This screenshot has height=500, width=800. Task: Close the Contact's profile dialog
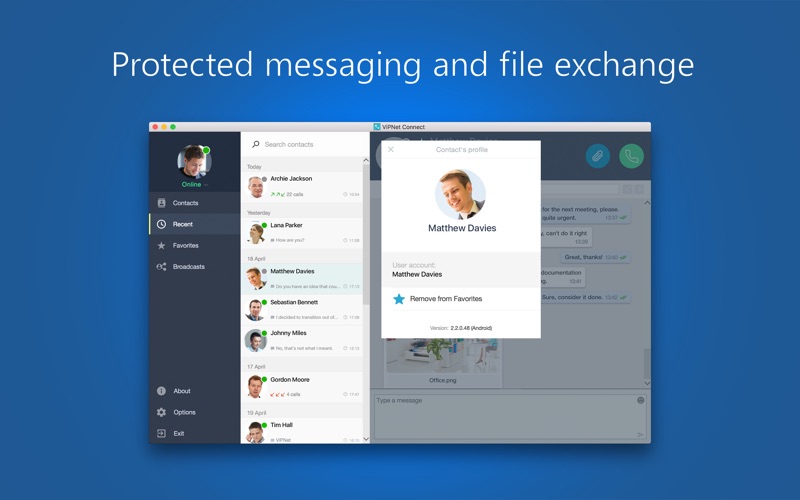(x=391, y=149)
